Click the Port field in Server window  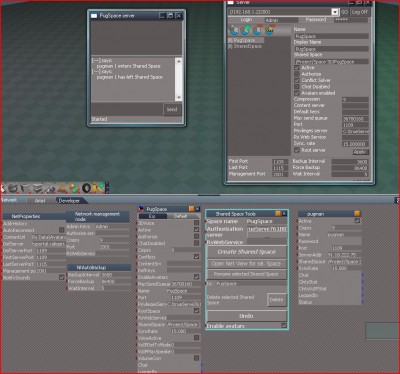tap(355, 125)
